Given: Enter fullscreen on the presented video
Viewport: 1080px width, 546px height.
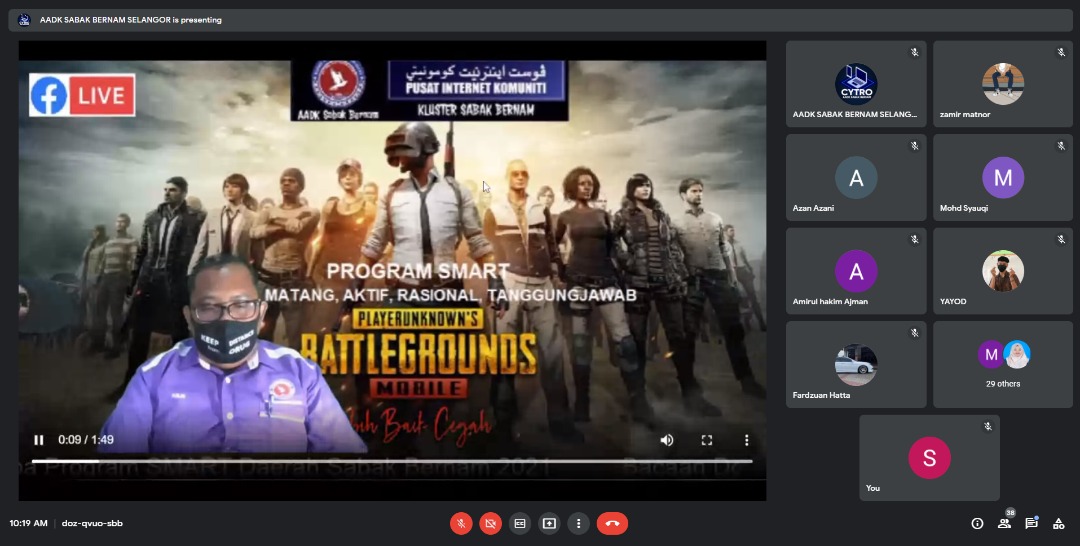Looking at the screenshot, I should (x=707, y=440).
